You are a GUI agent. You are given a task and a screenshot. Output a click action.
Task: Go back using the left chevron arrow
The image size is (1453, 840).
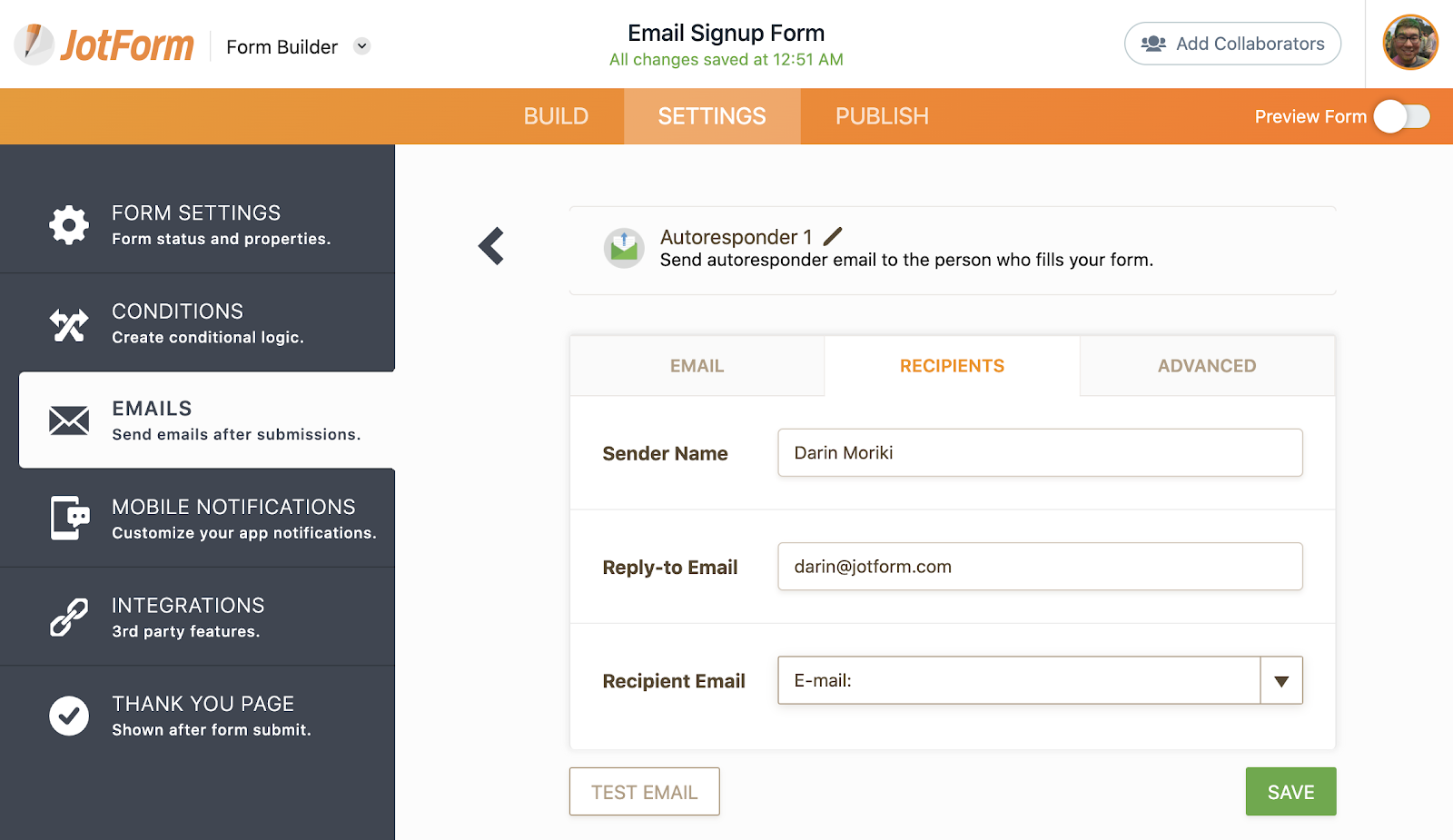click(x=491, y=246)
